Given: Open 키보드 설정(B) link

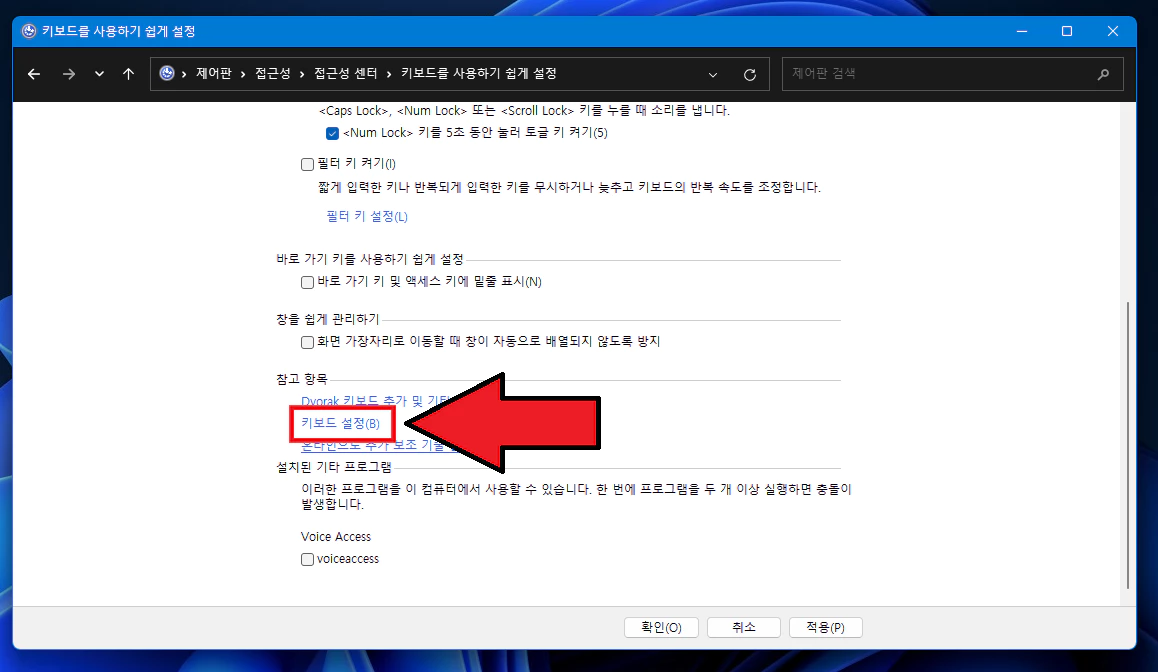Looking at the screenshot, I should tap(340, 423).
